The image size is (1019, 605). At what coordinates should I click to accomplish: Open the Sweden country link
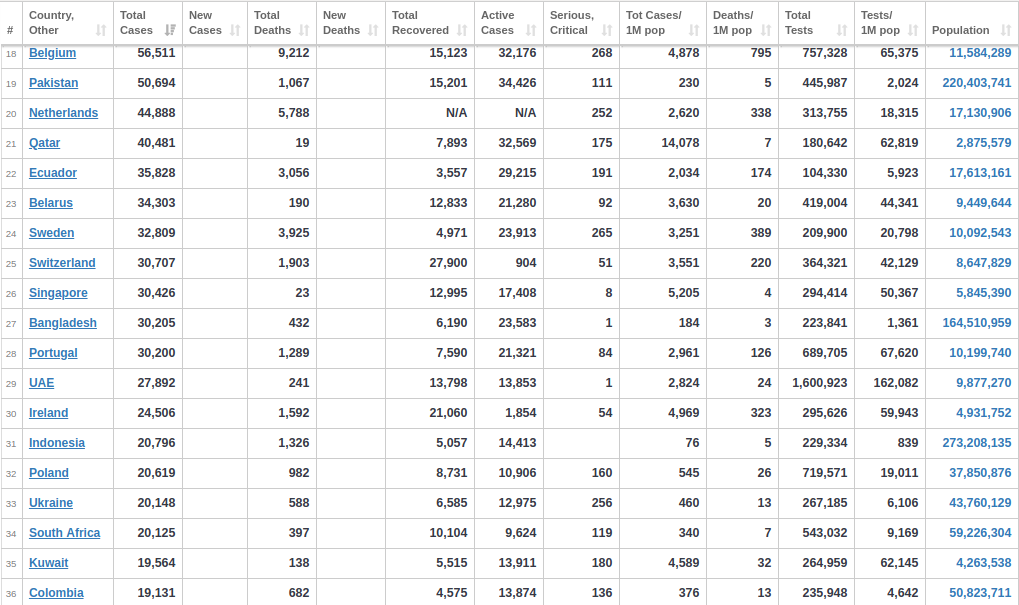pos(51,233)
